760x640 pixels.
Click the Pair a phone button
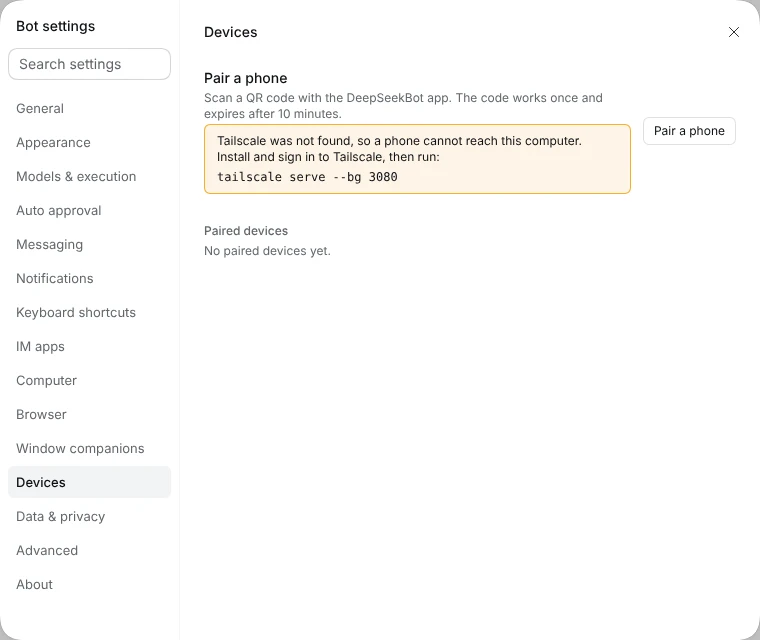(689, 131)
